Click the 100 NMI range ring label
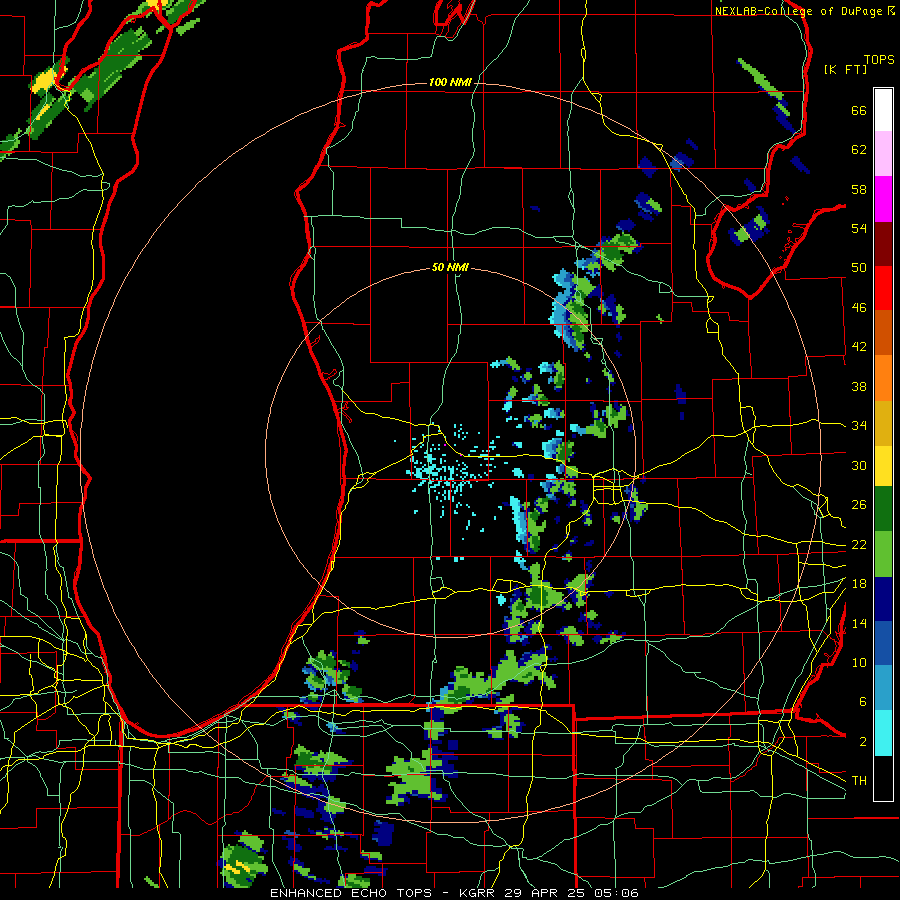 450,83
